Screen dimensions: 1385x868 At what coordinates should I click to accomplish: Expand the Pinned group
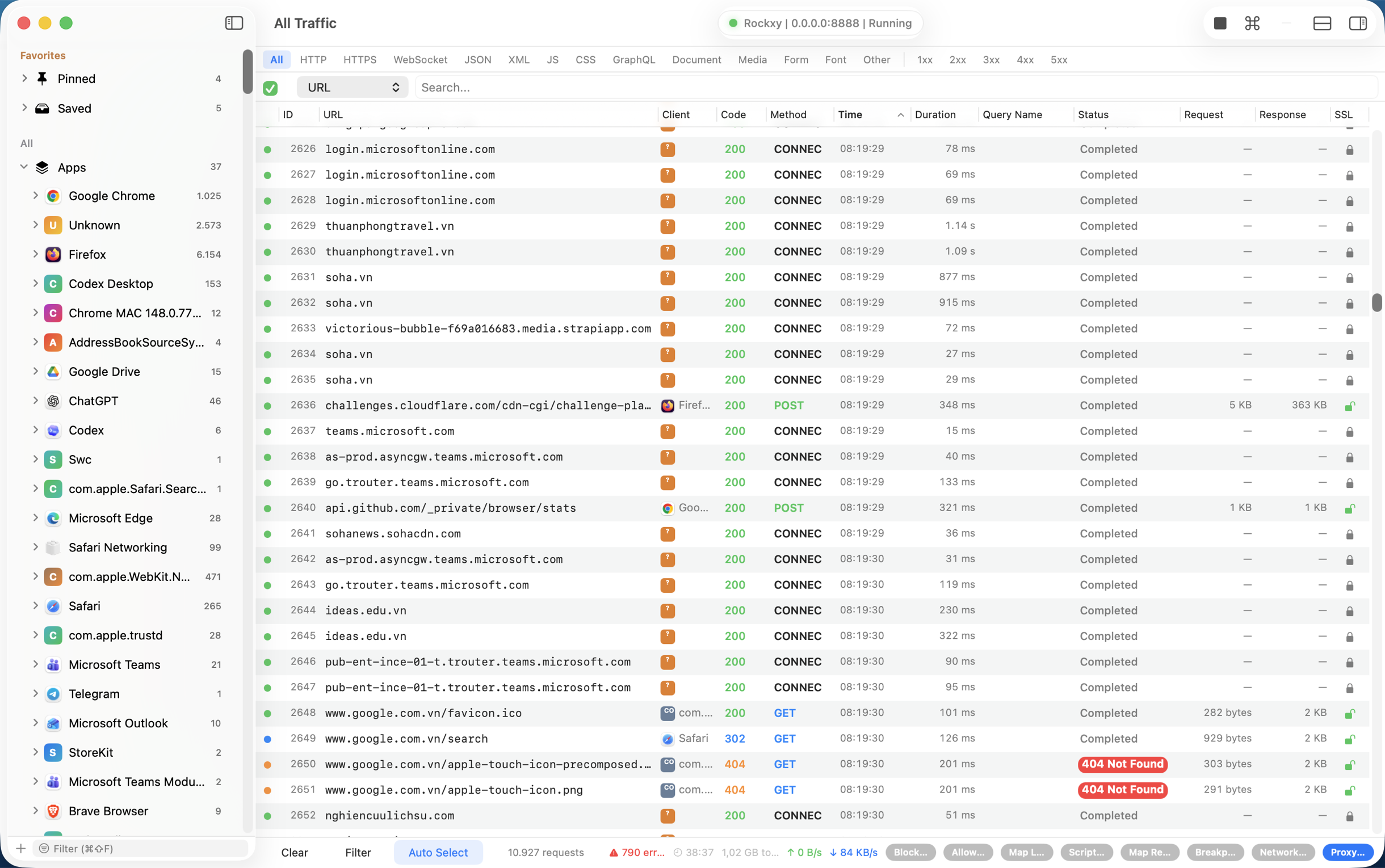(24, 78)
